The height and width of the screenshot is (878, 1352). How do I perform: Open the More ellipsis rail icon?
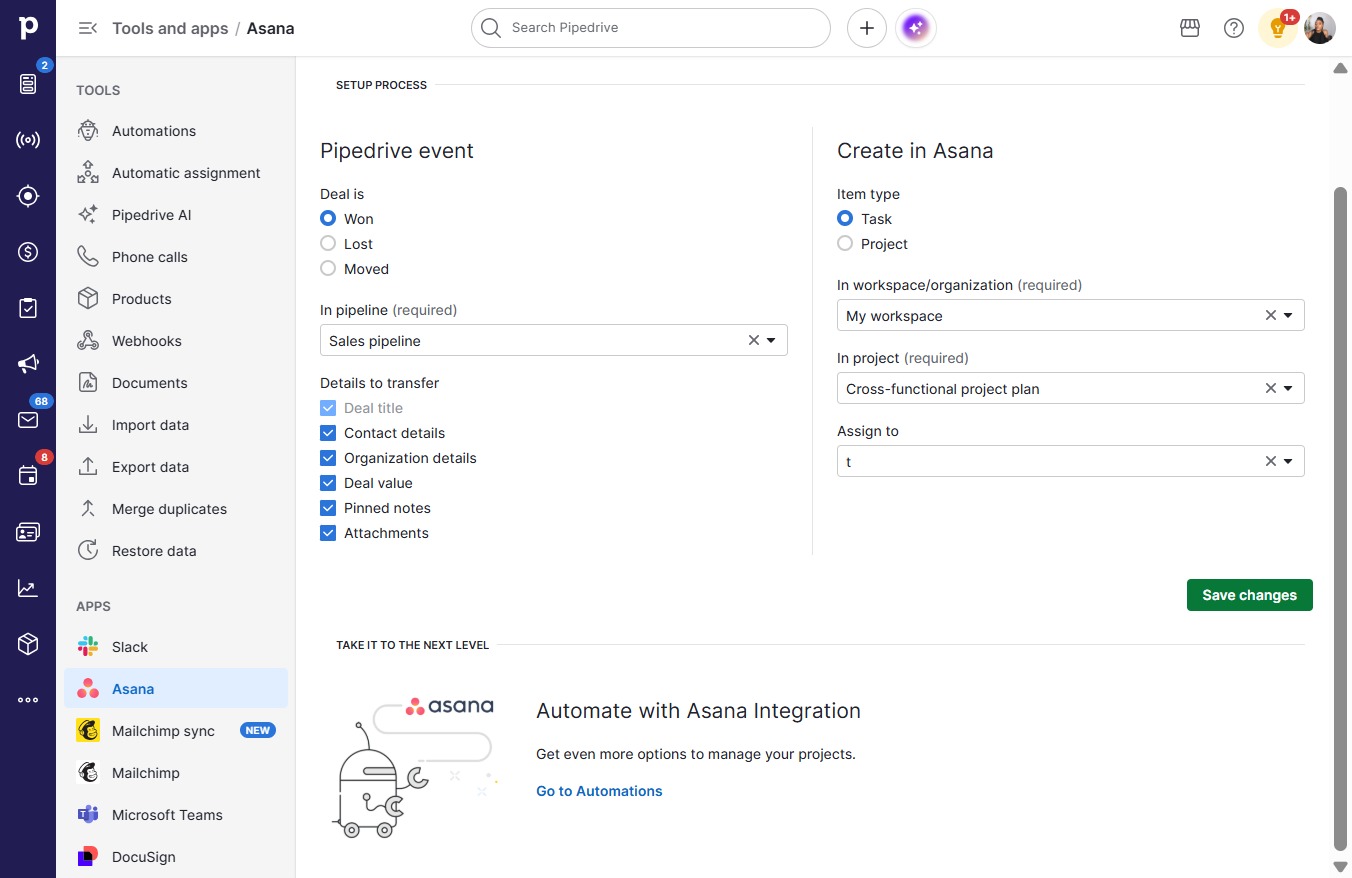point(28,700)
